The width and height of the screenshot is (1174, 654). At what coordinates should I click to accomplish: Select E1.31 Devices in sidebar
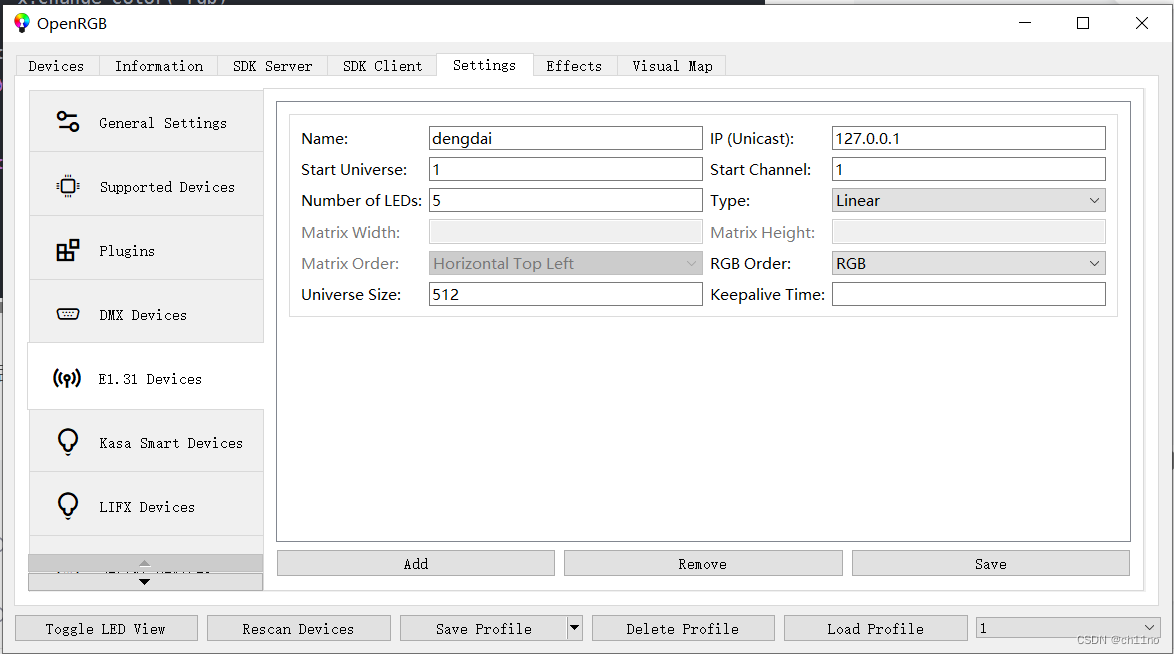pos(146,378)
